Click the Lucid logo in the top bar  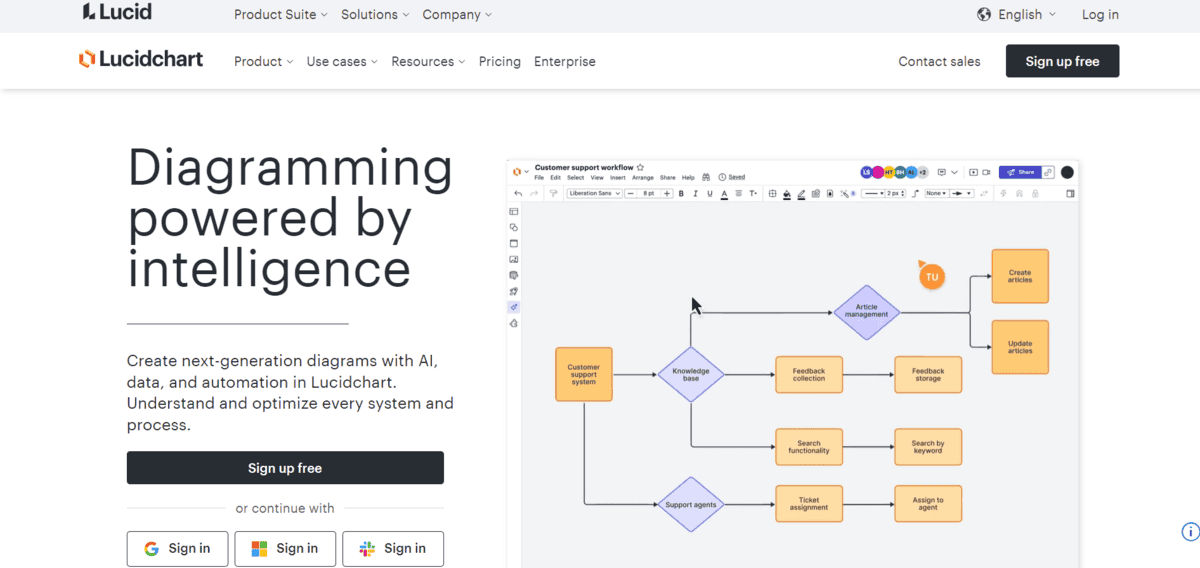[x=118, y=14]
